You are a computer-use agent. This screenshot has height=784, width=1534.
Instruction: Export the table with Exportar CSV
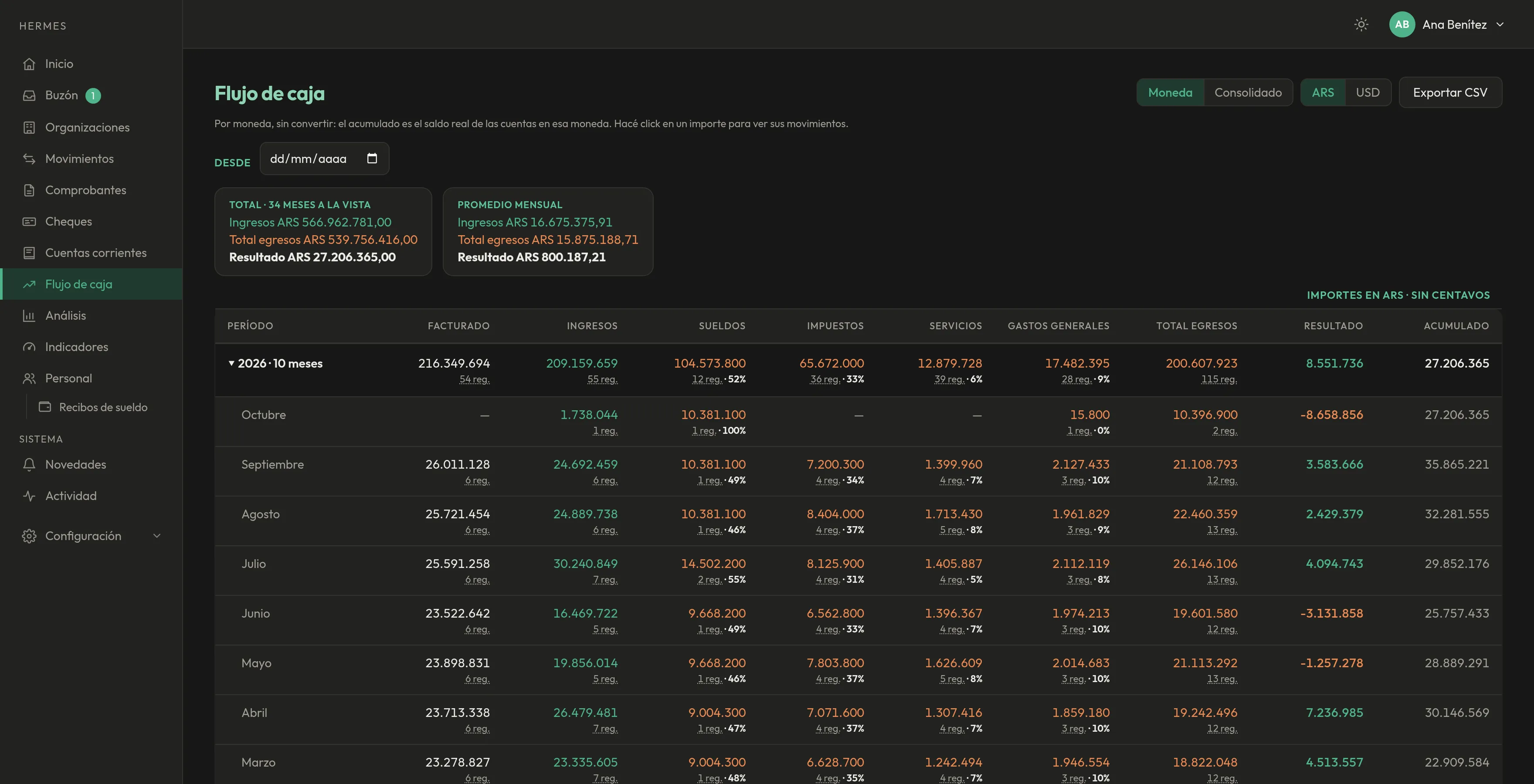click(1450, 92)
